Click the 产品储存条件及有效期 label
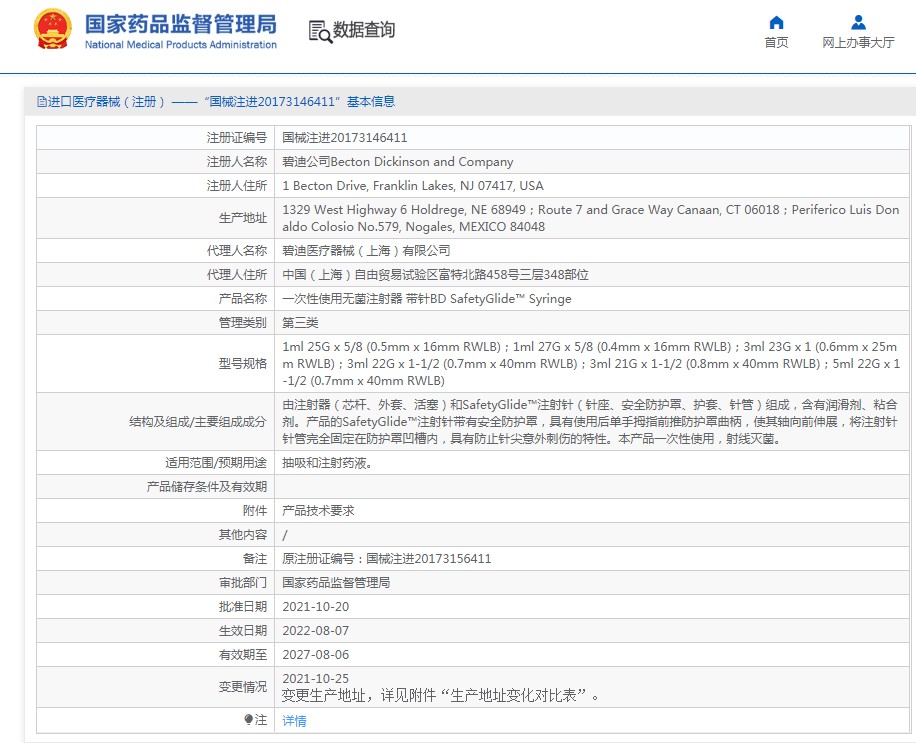The height and width of the screenshot is (743, 916). [206, 487]
